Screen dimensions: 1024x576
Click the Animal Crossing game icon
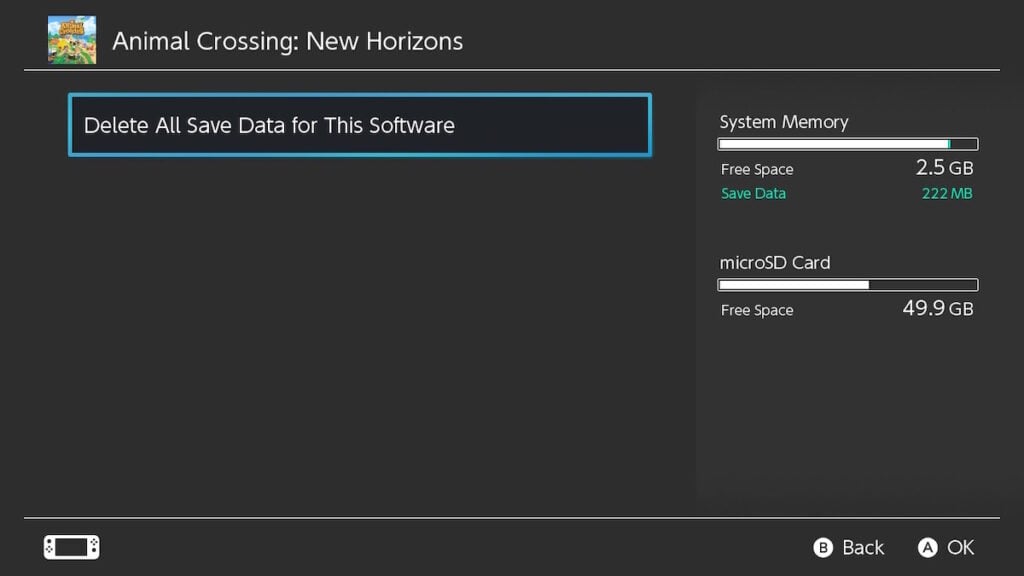tap(72, 40)
